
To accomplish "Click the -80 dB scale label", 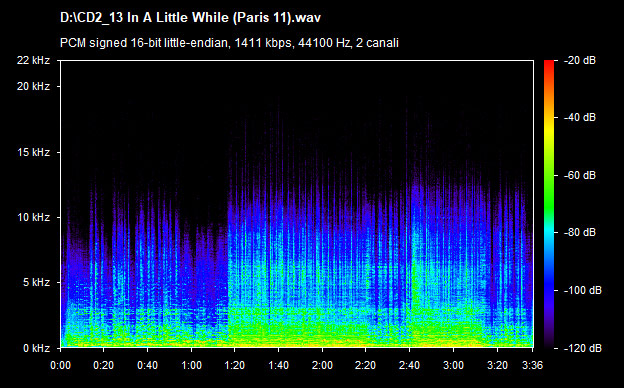I will point(580,232).
